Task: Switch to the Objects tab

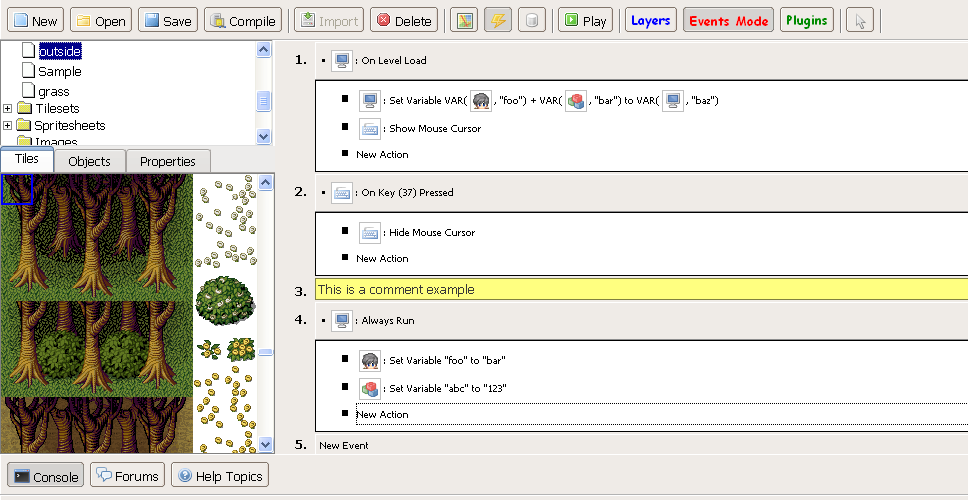Action: (90, 162)
